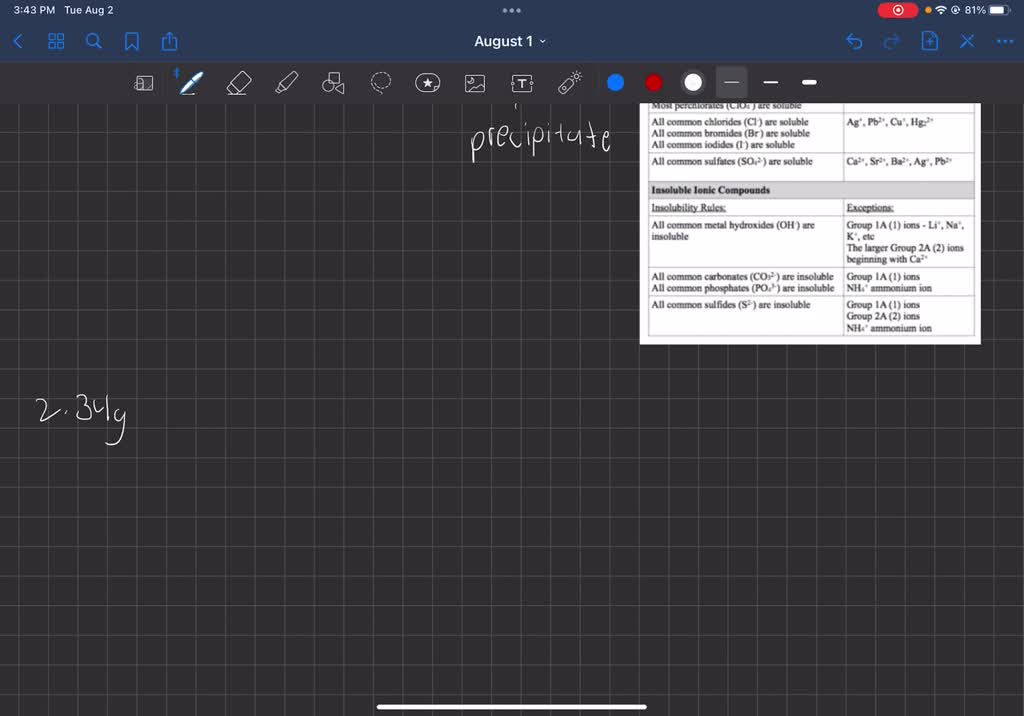This screenshot has width=1024, height=716.
Task: Select the thickest stroke width
Action: (x=809, y=82)
